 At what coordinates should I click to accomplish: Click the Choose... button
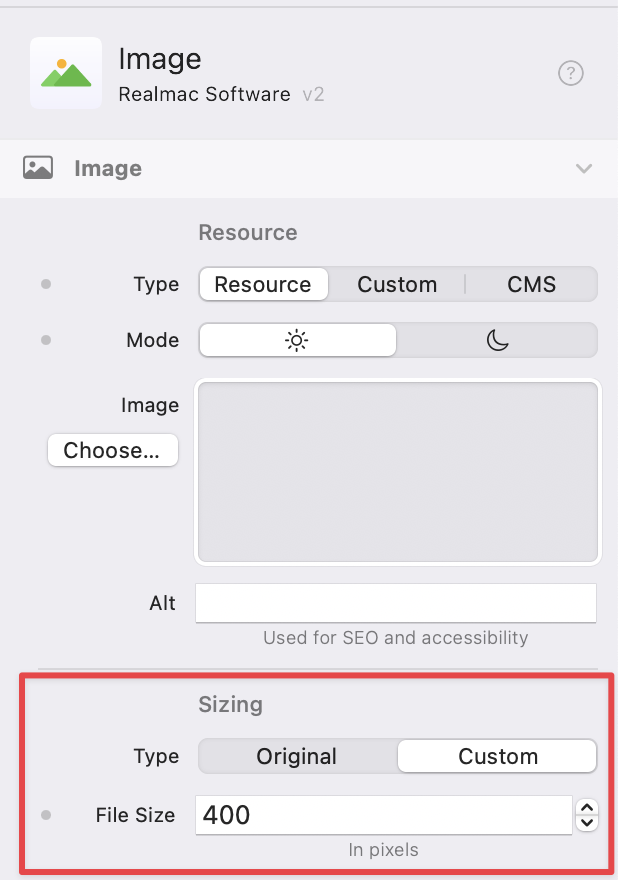click(x=112, y=450)
